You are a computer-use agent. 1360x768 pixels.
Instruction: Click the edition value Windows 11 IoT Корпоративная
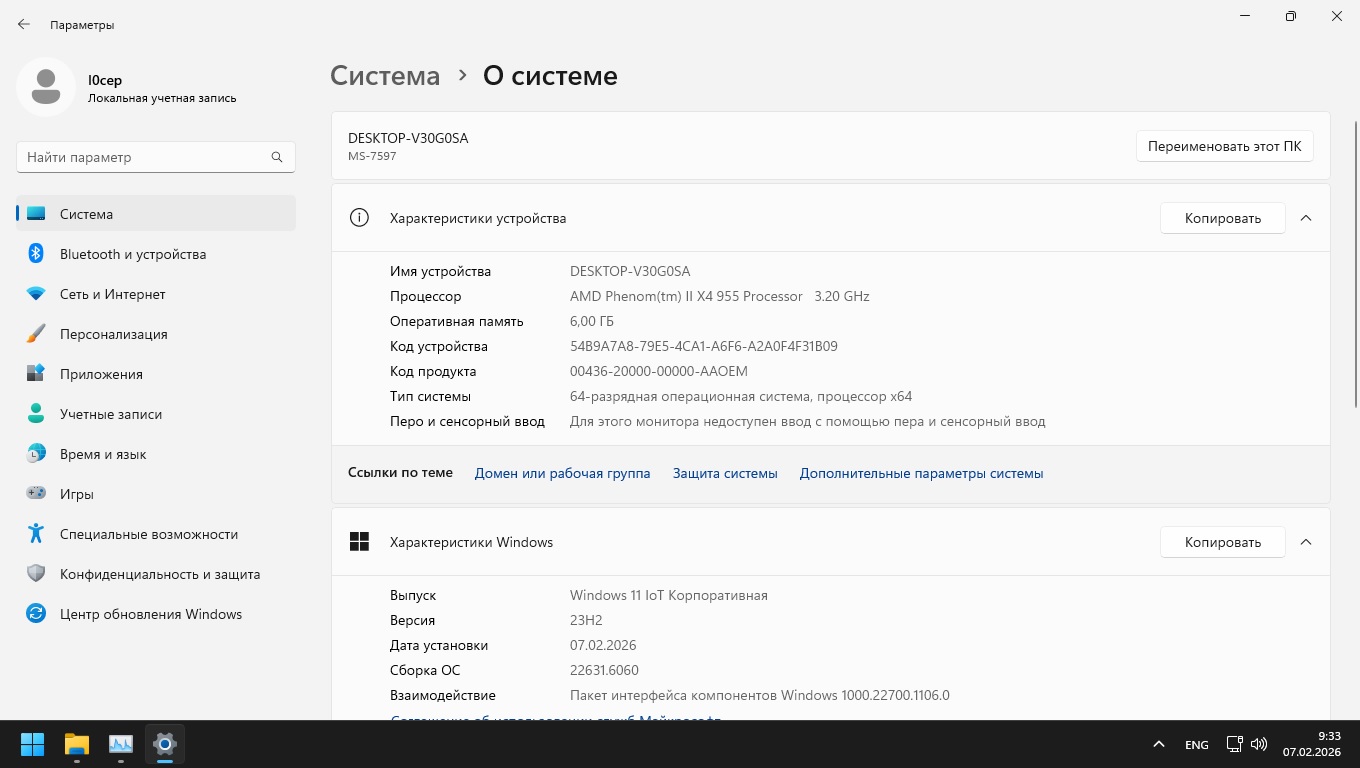669,595
